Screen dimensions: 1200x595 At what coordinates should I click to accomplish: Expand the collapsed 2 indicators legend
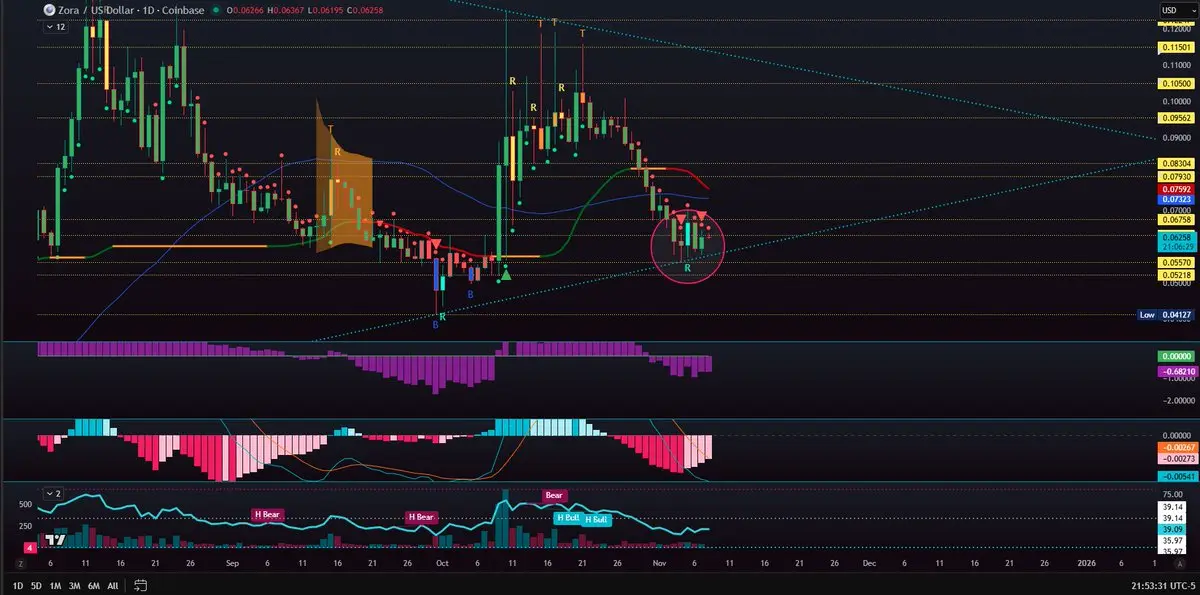[53, 494]
